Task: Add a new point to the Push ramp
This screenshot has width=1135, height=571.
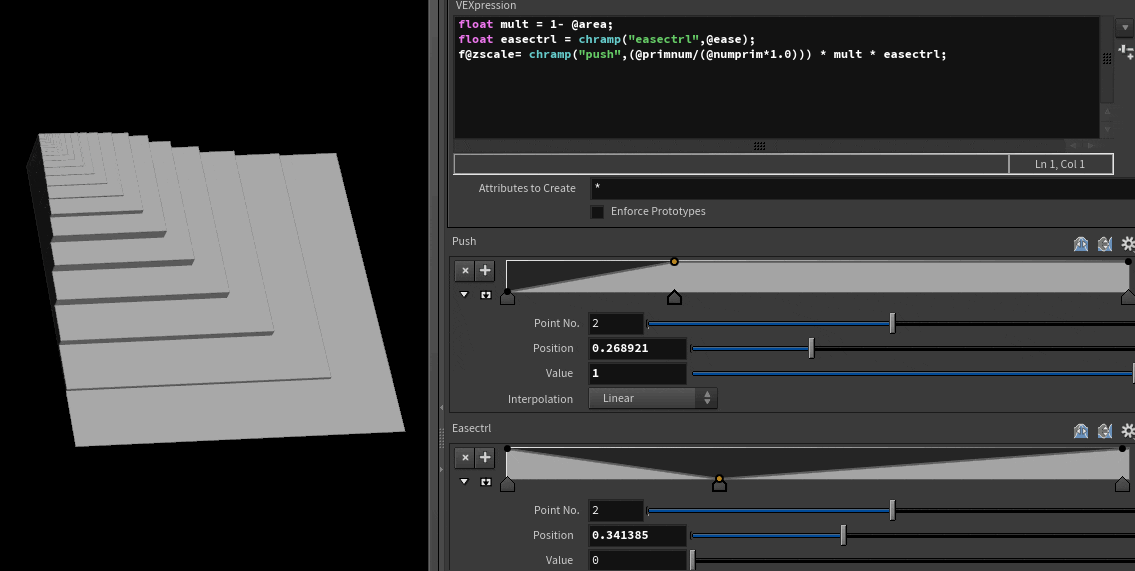Action: pos(485,271)
